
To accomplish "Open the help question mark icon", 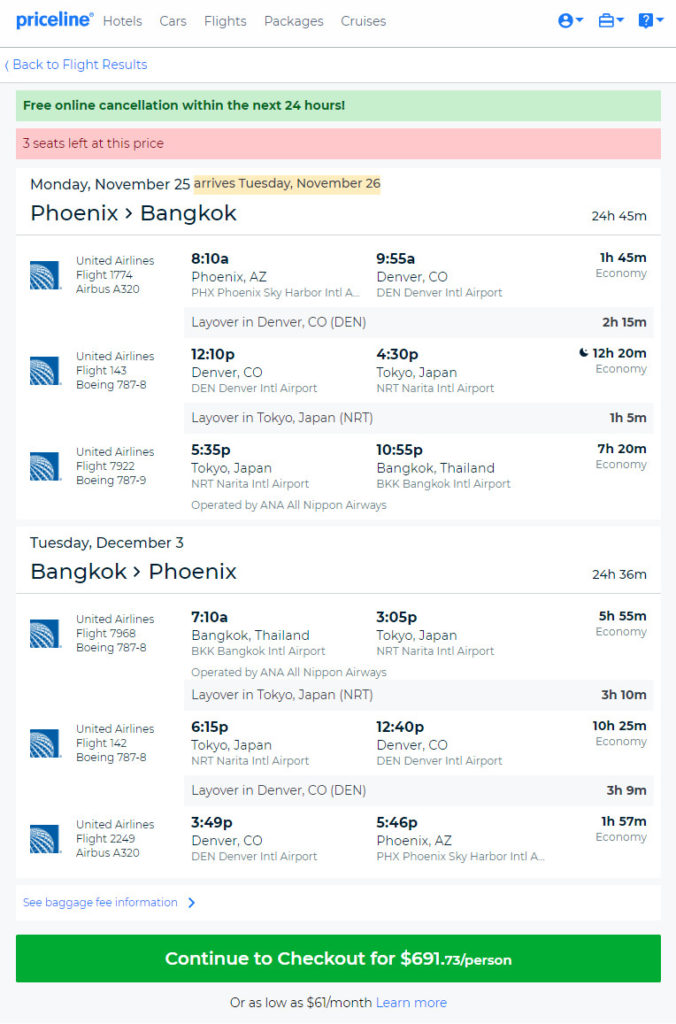I will coord(645,21).
